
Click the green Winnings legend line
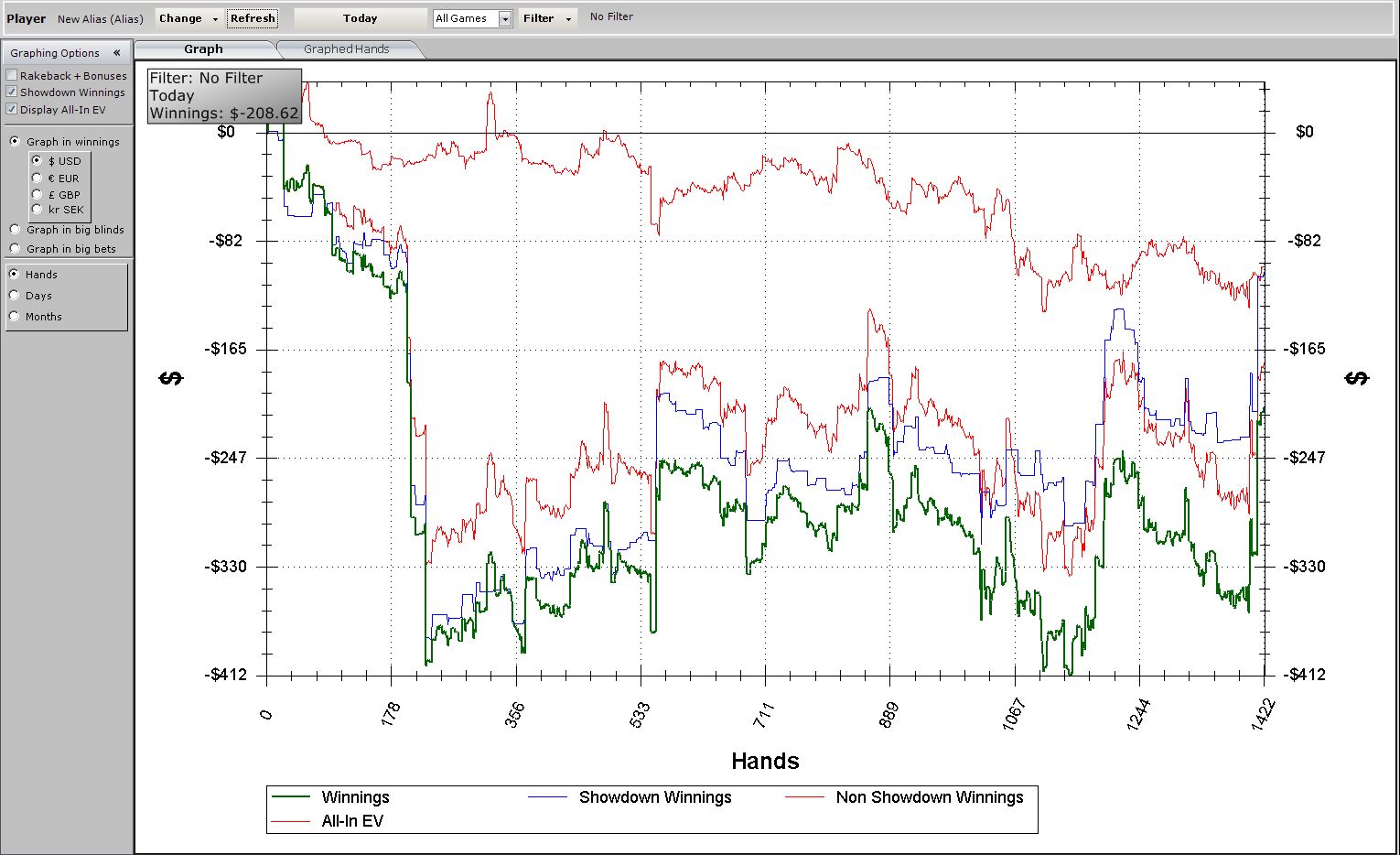click(x=291, y=797)
